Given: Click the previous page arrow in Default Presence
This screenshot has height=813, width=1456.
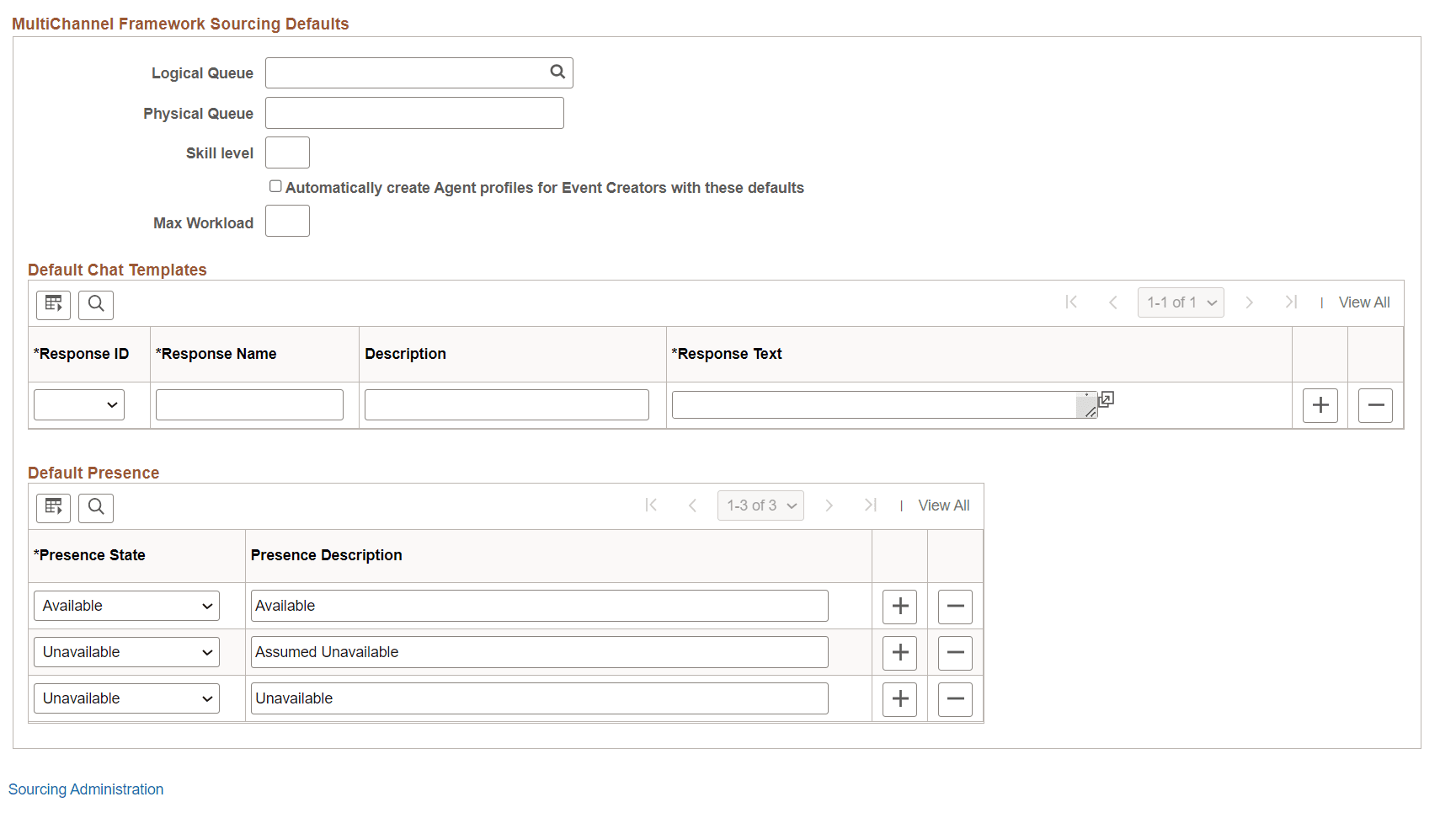Looking at the screenshot, I should click(692, 505).
